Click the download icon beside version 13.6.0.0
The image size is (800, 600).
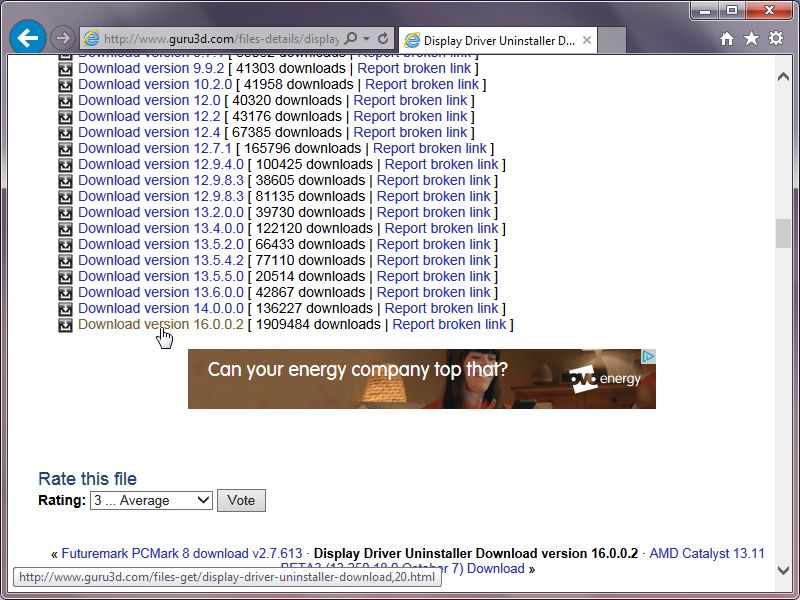point(65,293)
